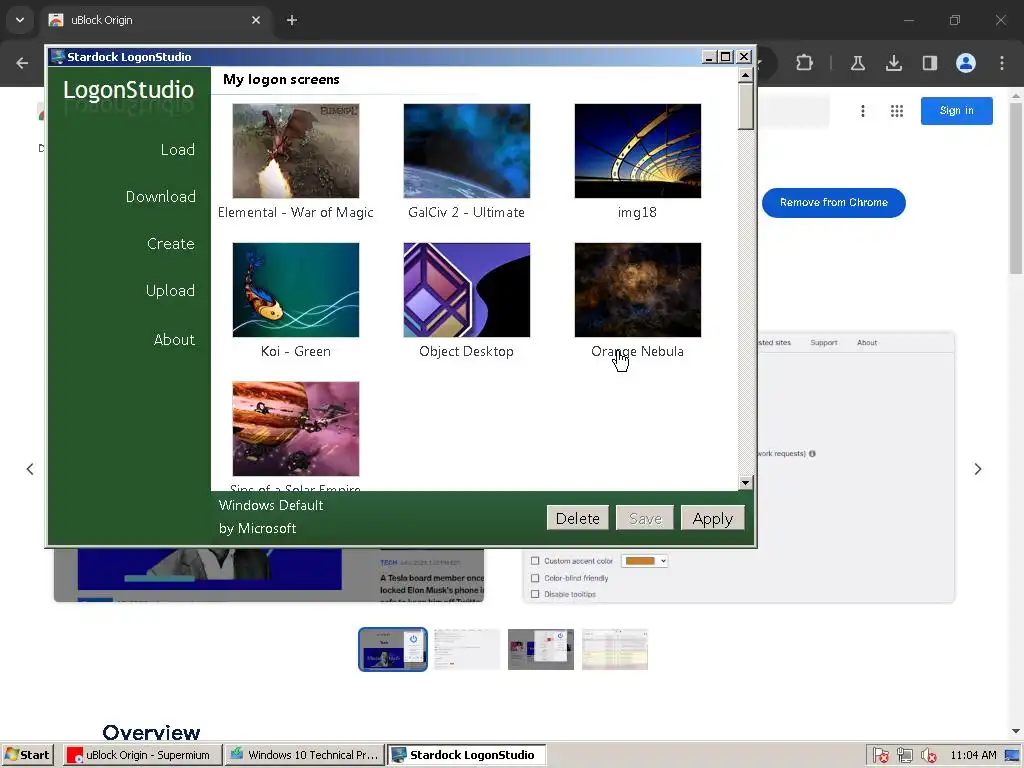This screenshot has height=768, width=1024.
Task: Click LogonStudio scrollbar down arrow
Action: coord(745,483)
